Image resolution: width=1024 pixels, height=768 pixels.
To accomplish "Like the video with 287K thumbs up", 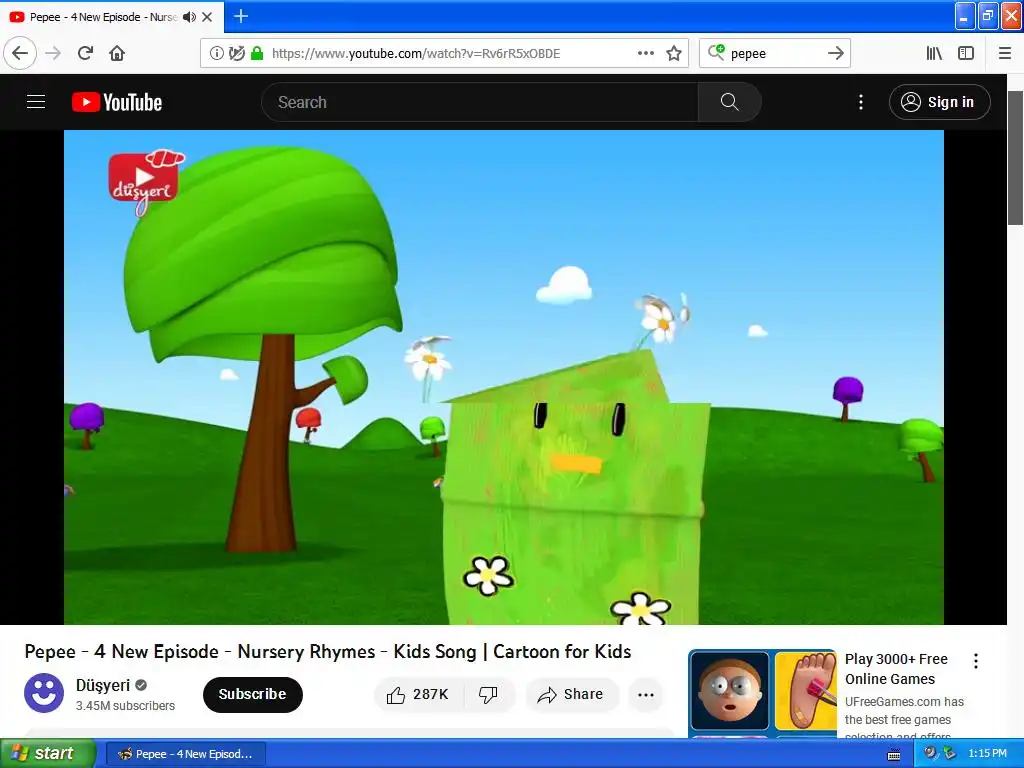I will pos(418,694).
